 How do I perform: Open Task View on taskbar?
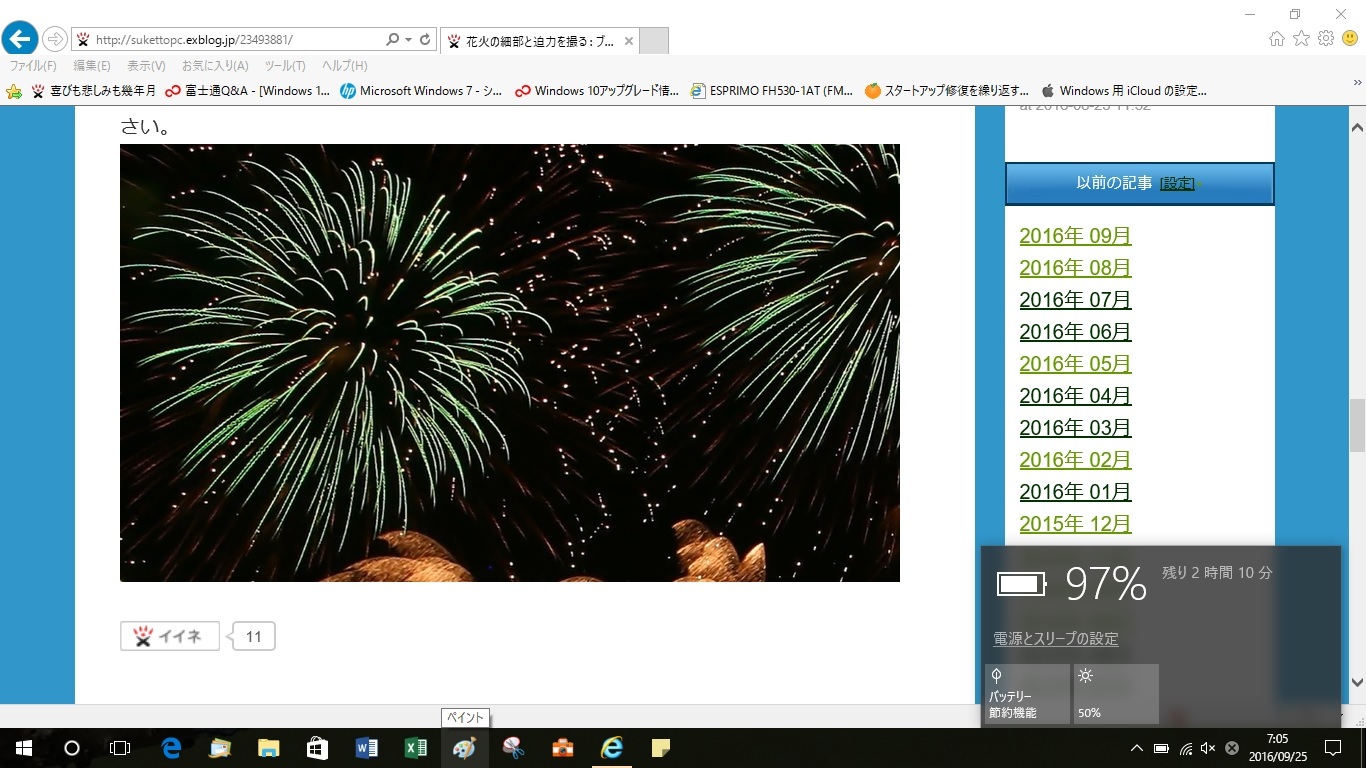click(120, 748)
